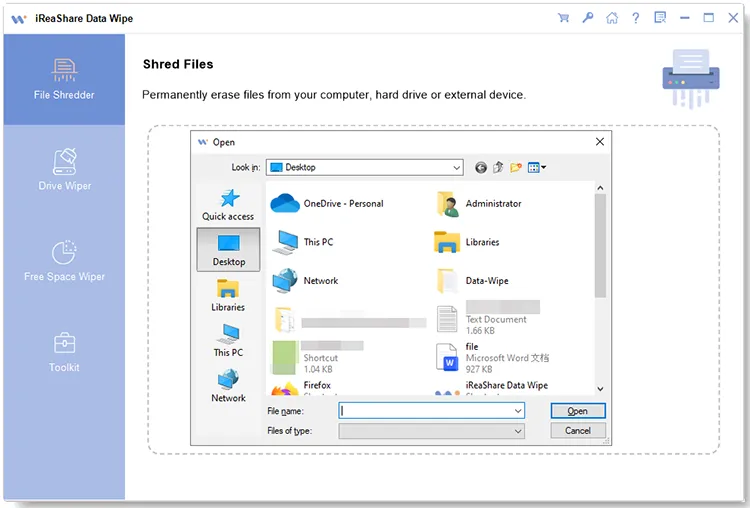Select the iReaShare Data Wipe shortcut
The width and height of the screenshot is (750, 508).
pyautogui.click(x=491, y=388)
